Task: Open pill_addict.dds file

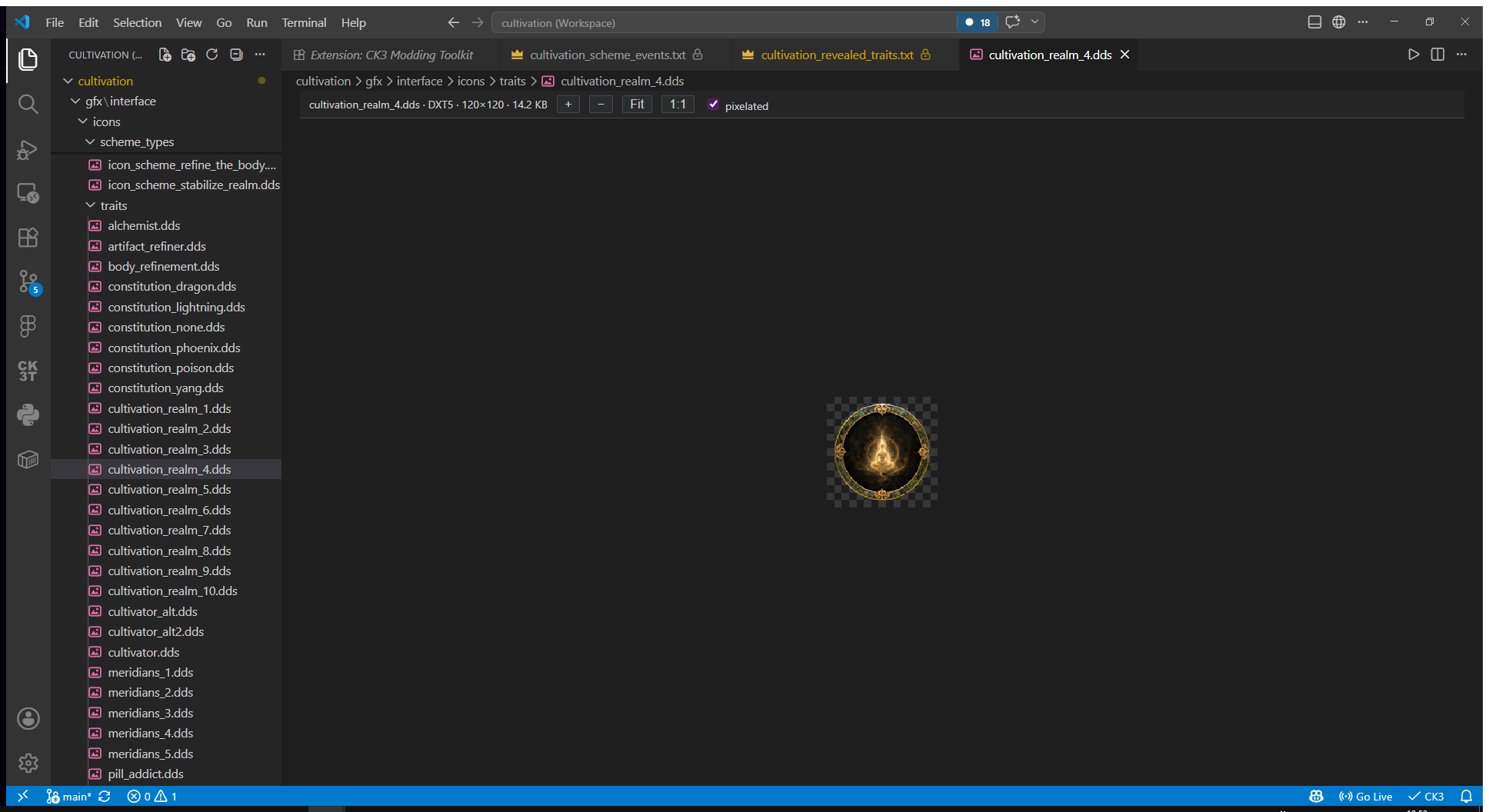Action: click(x=145, y=774)
